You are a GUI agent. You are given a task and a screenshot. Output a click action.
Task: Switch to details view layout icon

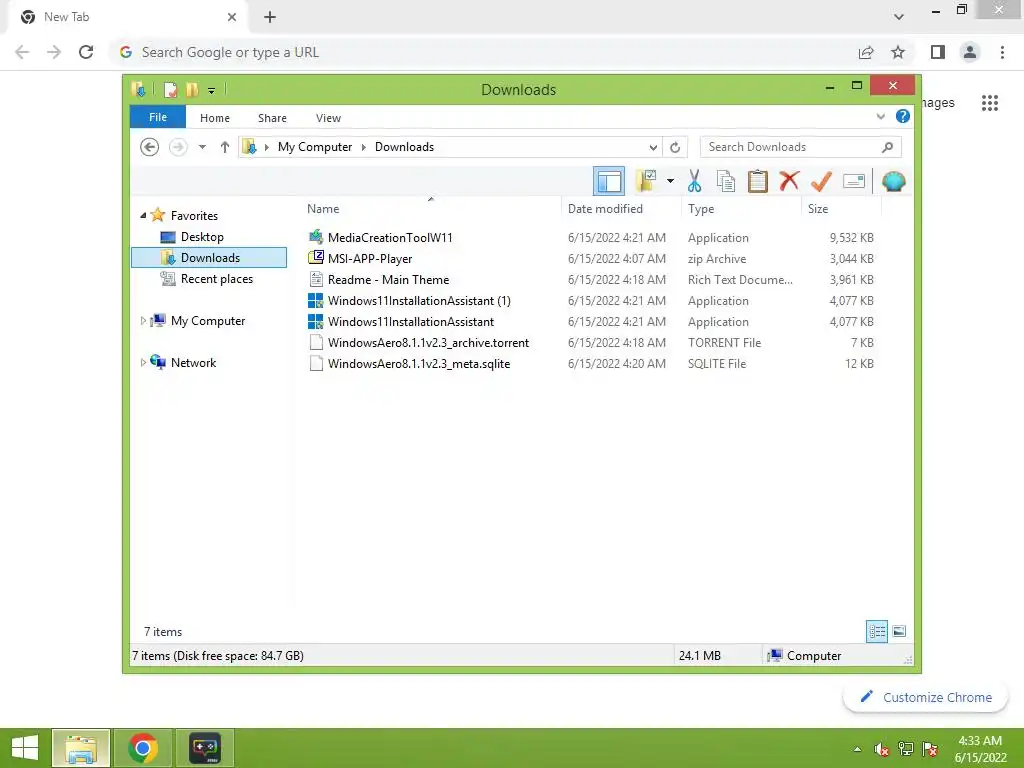pyautogui.click(x=876, y=631)
